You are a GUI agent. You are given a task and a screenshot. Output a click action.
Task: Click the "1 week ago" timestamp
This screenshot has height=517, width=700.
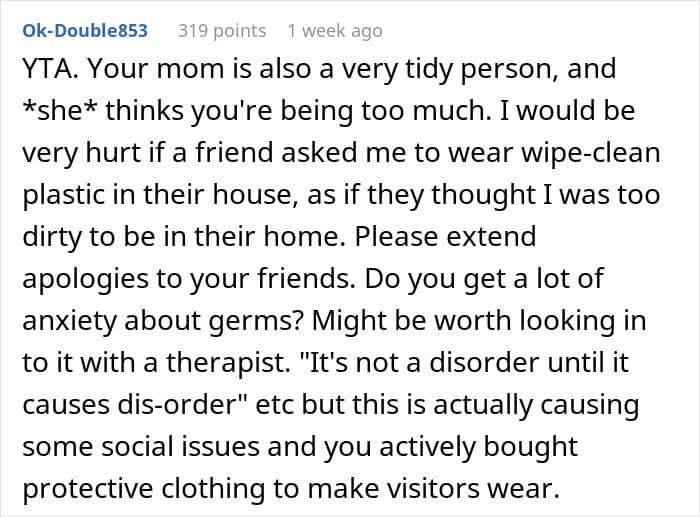(334, 31)
